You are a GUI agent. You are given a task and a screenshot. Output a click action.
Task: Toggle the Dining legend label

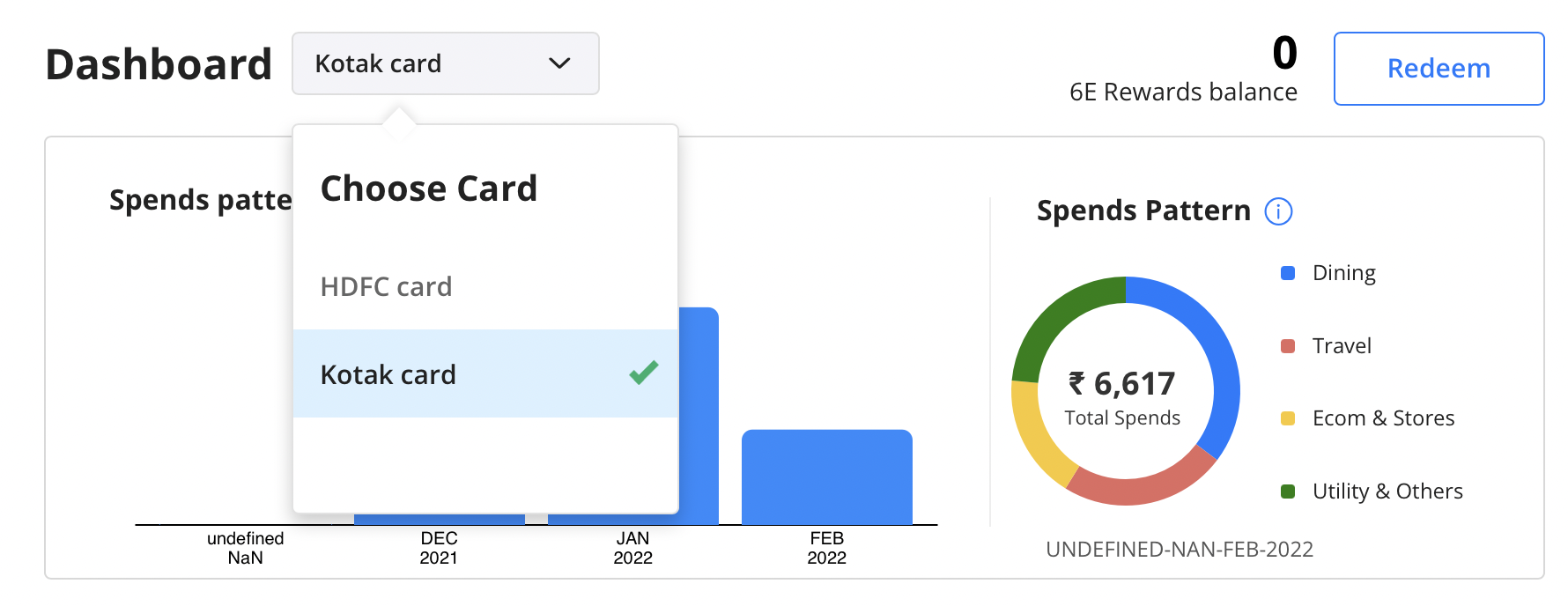pos(1343,273)
